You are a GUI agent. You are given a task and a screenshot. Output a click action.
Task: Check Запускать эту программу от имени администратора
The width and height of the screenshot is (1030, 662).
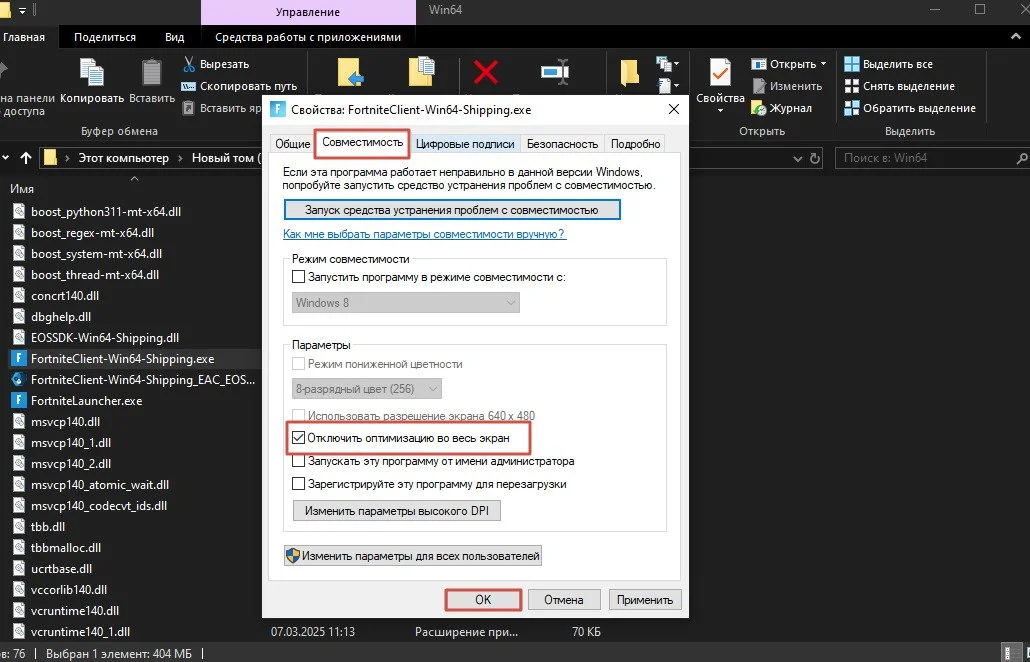[298, 461]
